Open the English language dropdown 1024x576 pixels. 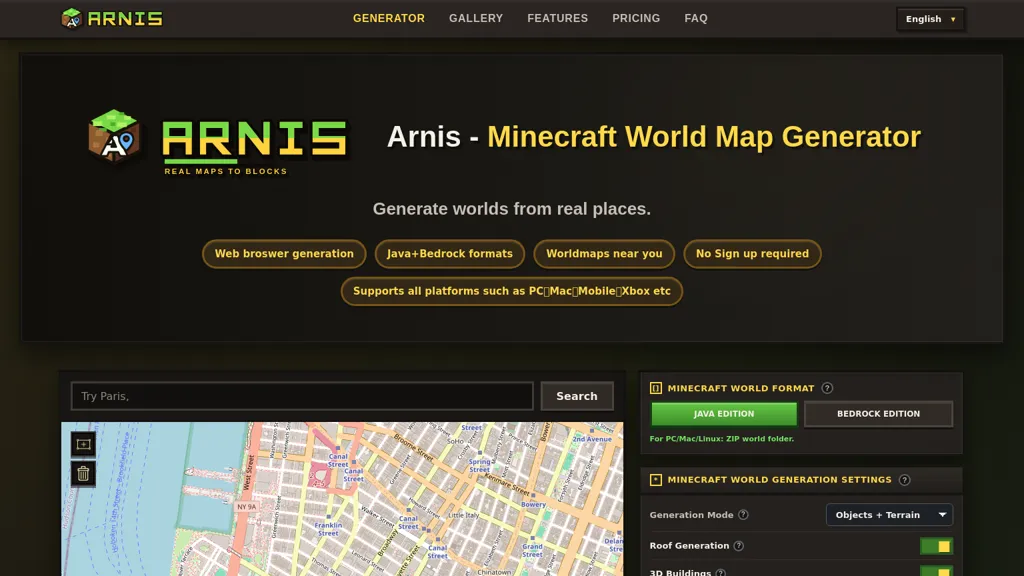pyautogui.click(x=930, y=19)
